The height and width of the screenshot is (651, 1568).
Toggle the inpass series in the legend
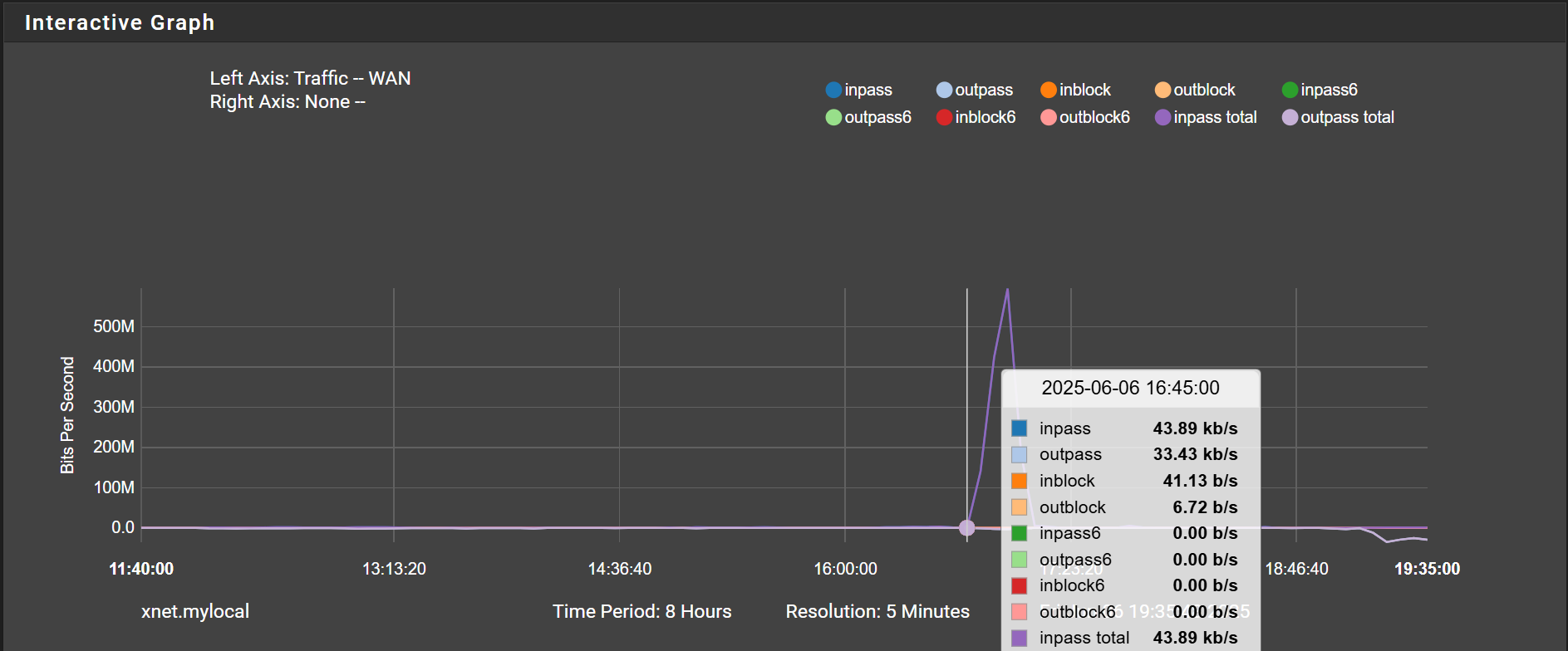tap(859, 90)
